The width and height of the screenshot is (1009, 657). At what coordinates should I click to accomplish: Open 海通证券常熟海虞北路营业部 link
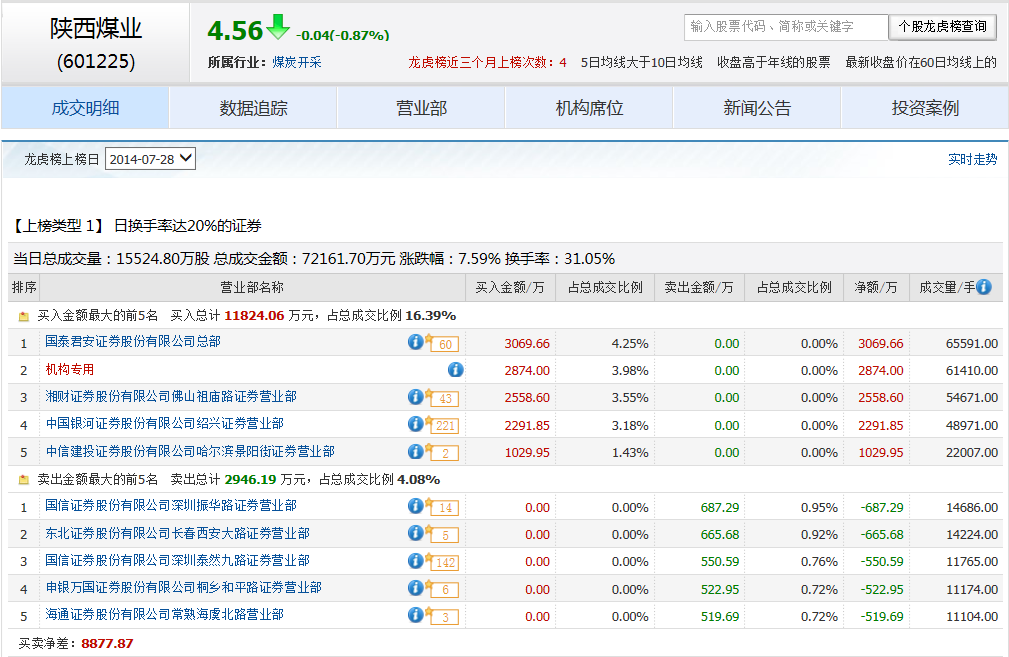pyautogui.click(x=165, y=615)
